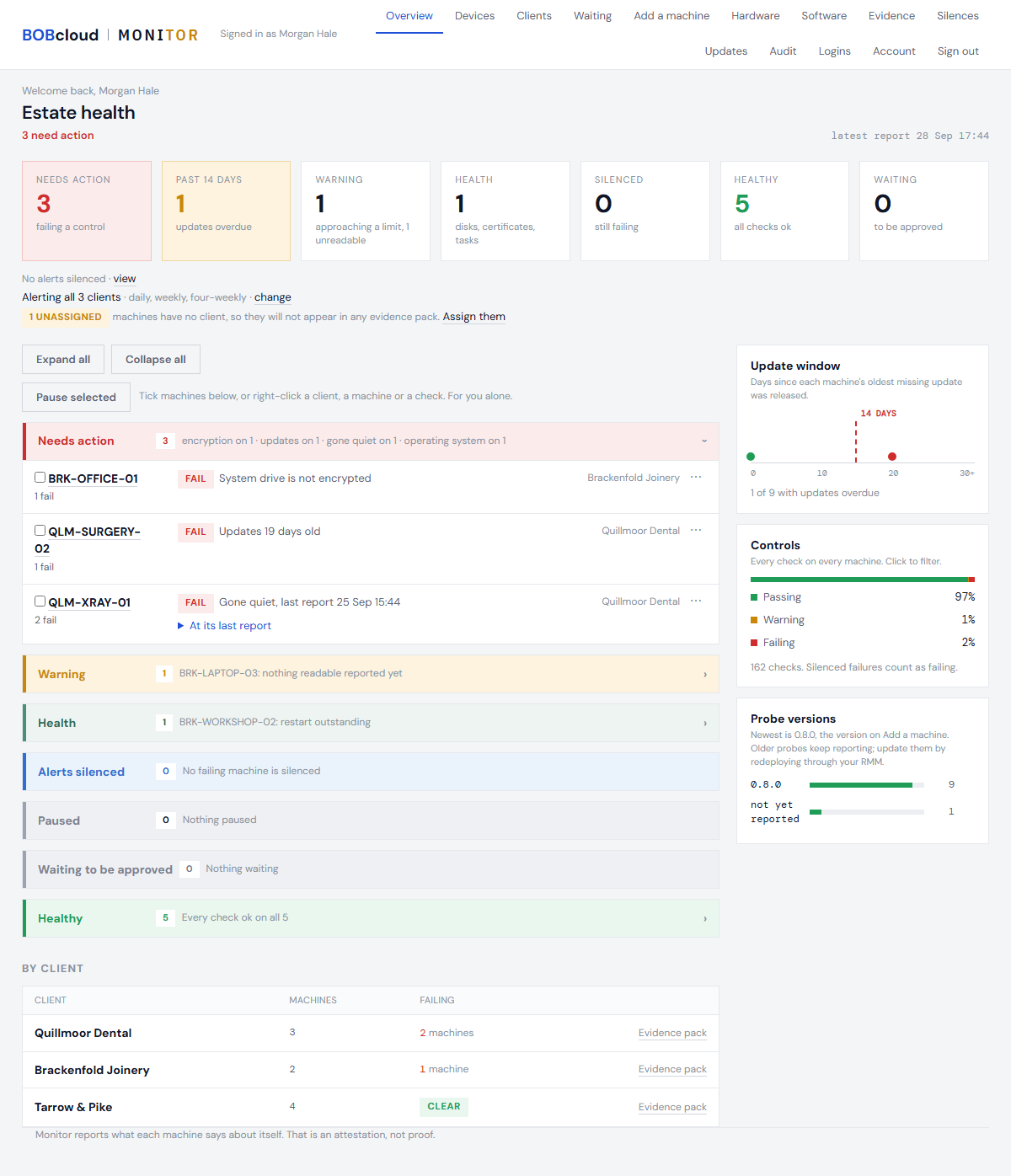Image resolution: width=1011 pixels, height=1176 pixels.
Task: Click the Past 14 days updates overdue card
Action: [226, 211]
